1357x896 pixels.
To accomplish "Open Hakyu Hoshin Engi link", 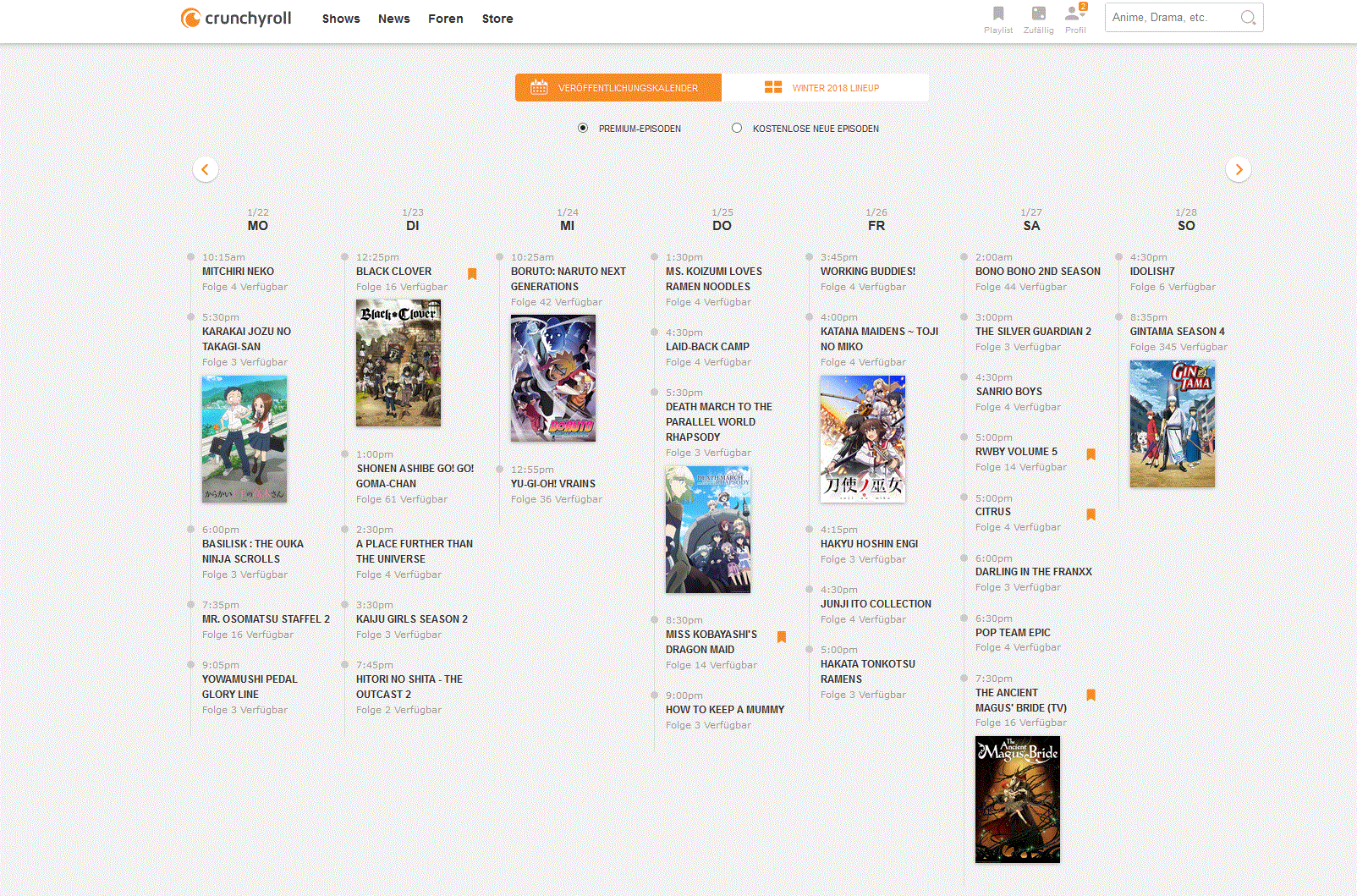I will 869,544.
